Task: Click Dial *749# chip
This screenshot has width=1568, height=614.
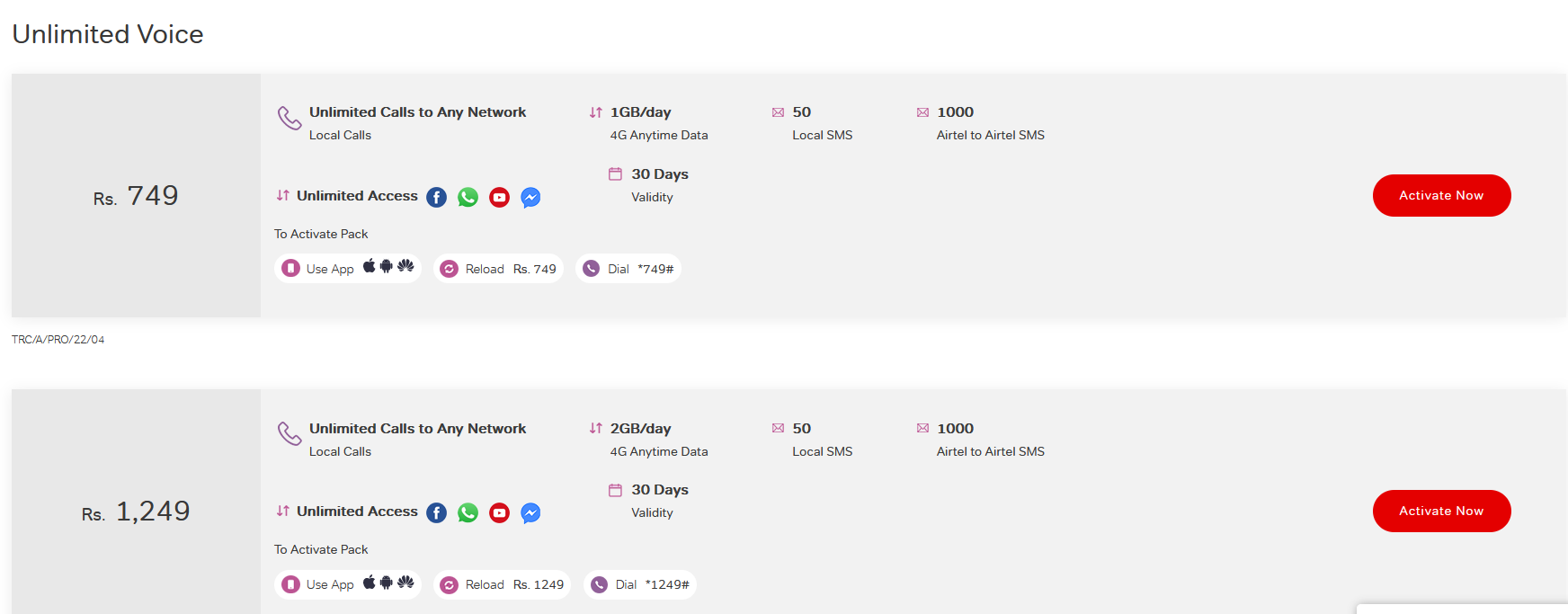Action: (628, 268)
